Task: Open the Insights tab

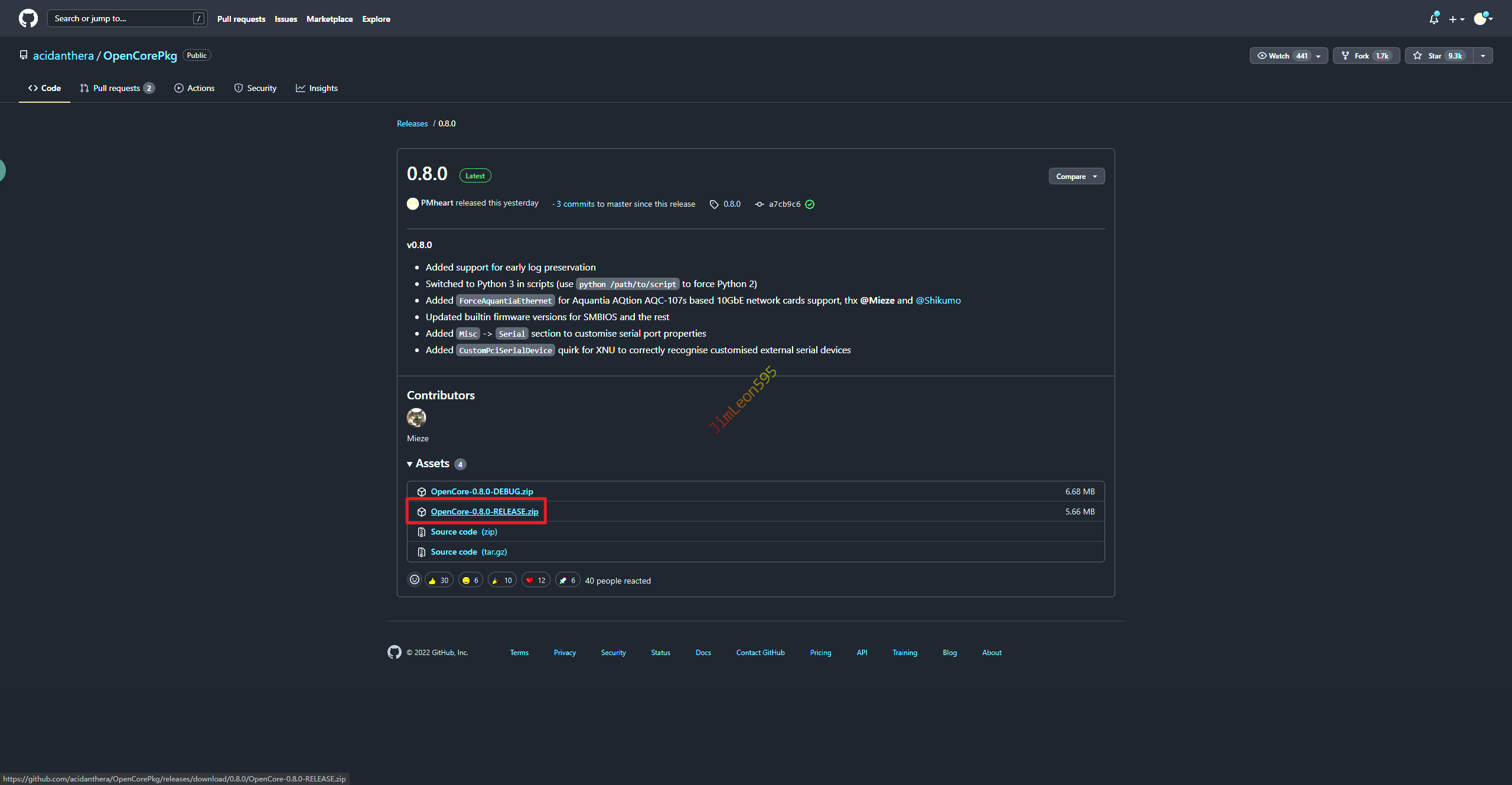Action: tap(317, 88)
